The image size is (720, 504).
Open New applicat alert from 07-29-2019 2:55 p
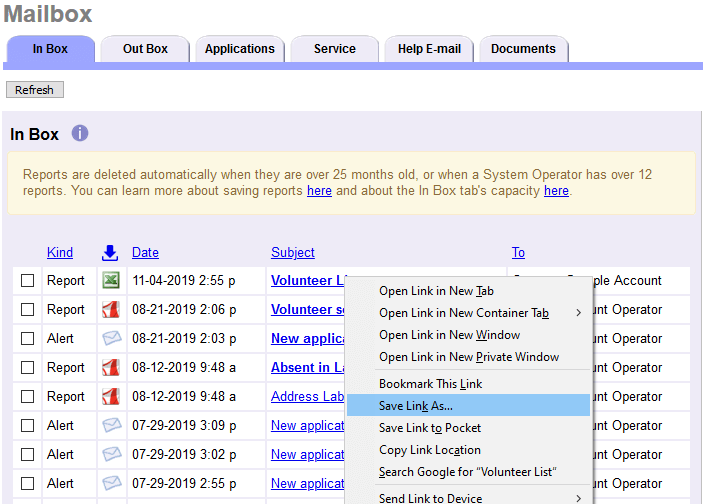point(308,483)
